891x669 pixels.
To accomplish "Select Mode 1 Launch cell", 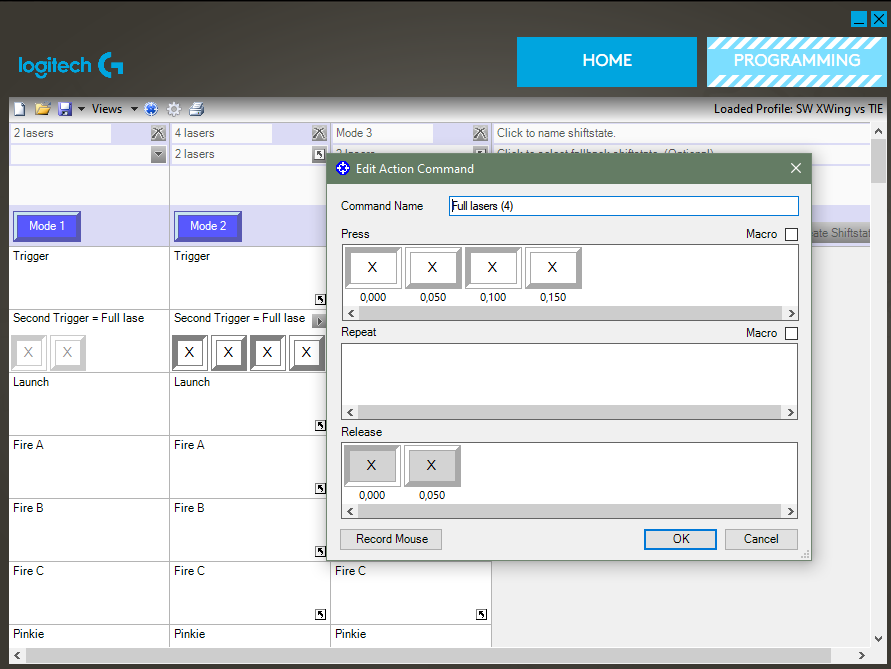I will pos(89,404).
